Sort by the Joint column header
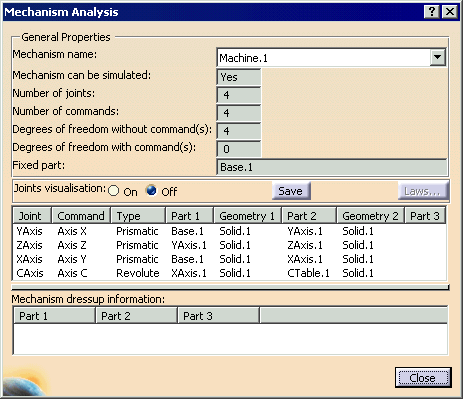Screen dimensions: 463x399 (x=32, y=216)
